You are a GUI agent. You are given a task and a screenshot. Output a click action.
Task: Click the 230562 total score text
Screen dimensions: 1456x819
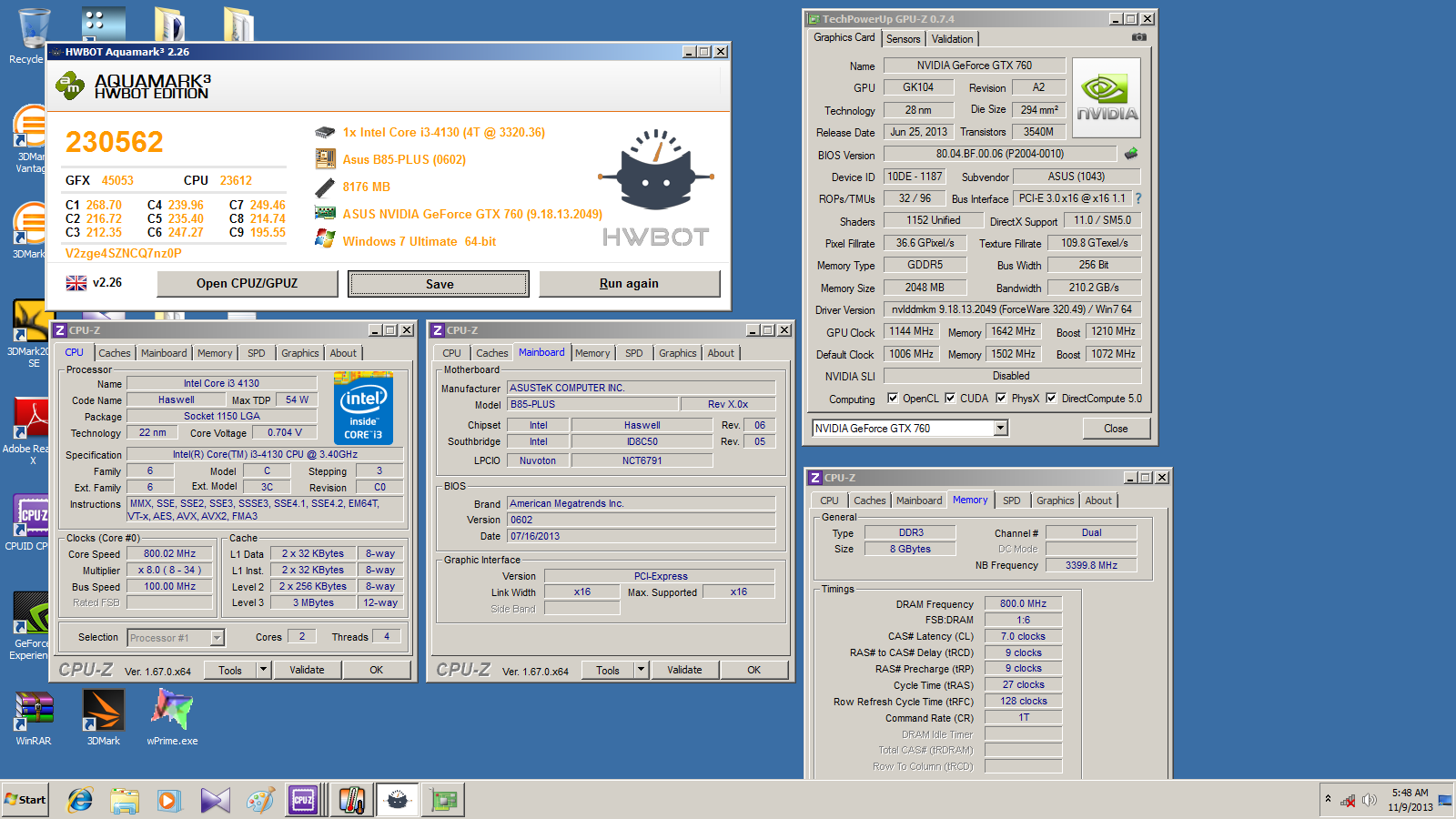pyautogui.click(x=115, y=142)
